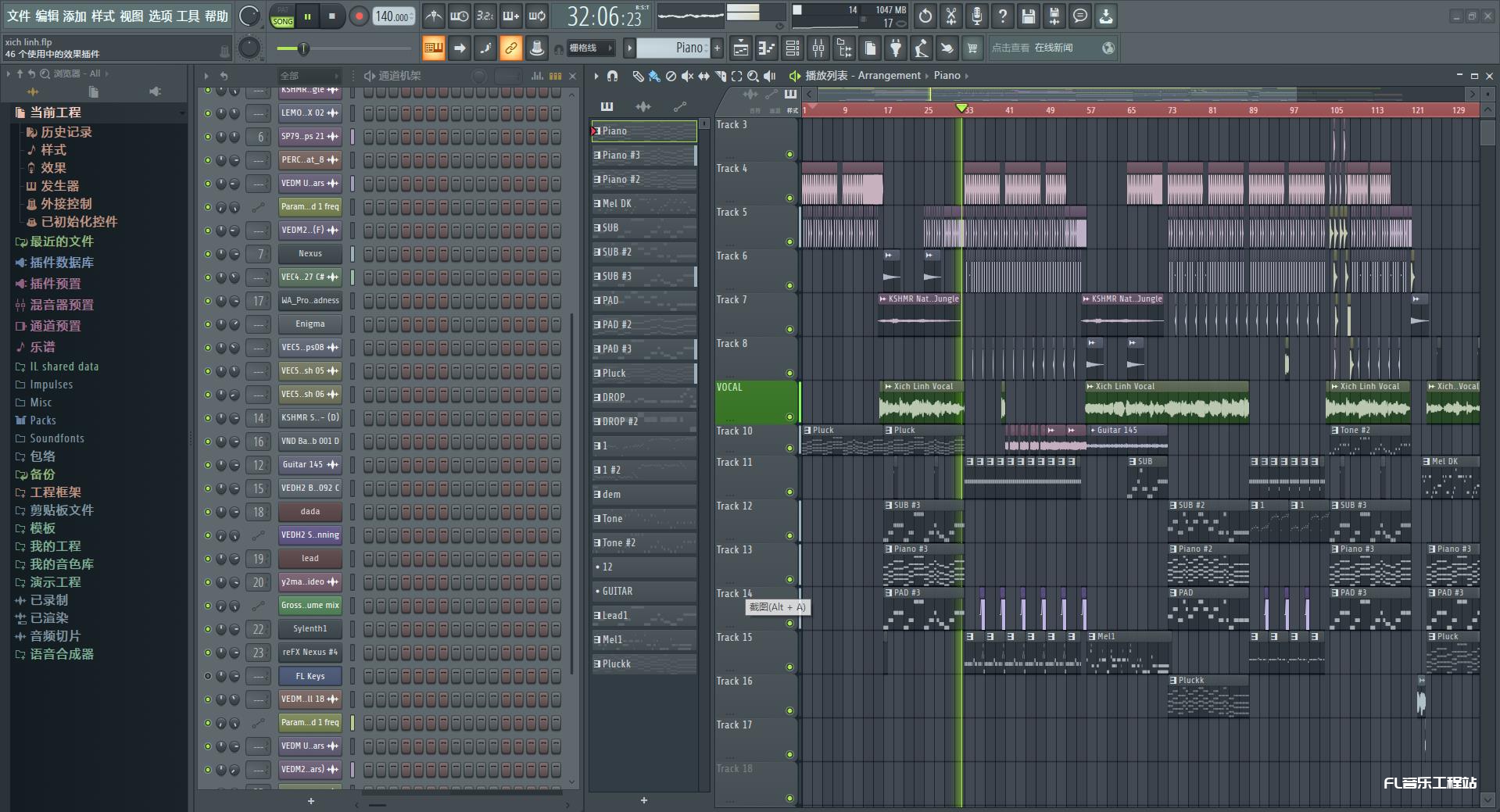Click the dada channel button
This screenshot has width=1500, height=812.
(x=310, y=512)
